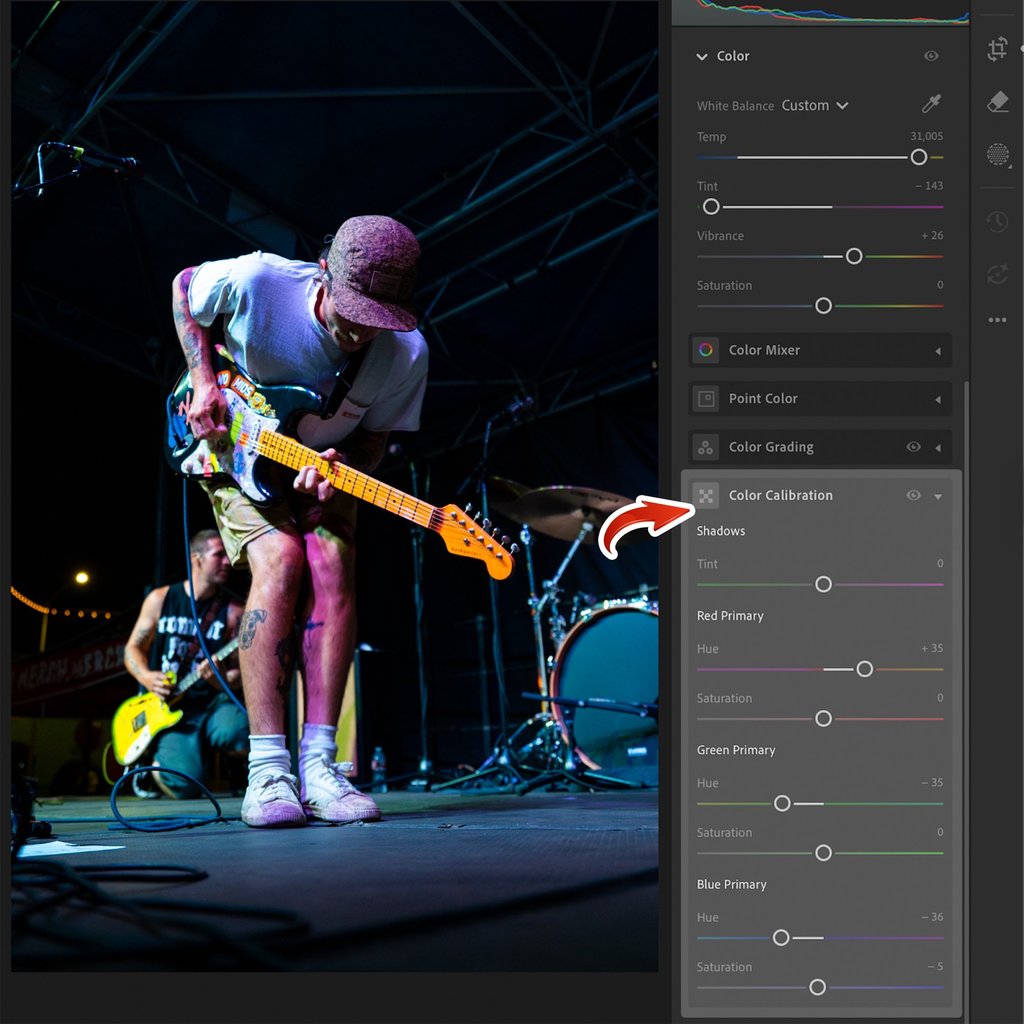Select the White Balance eyedropper

click(x=930, y=104)
